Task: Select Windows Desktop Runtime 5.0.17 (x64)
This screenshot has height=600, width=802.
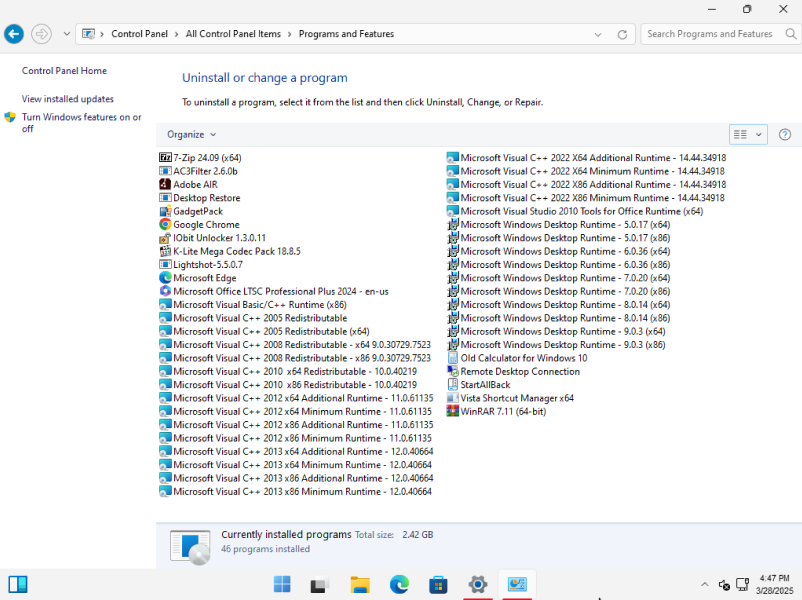Action: 559,224
